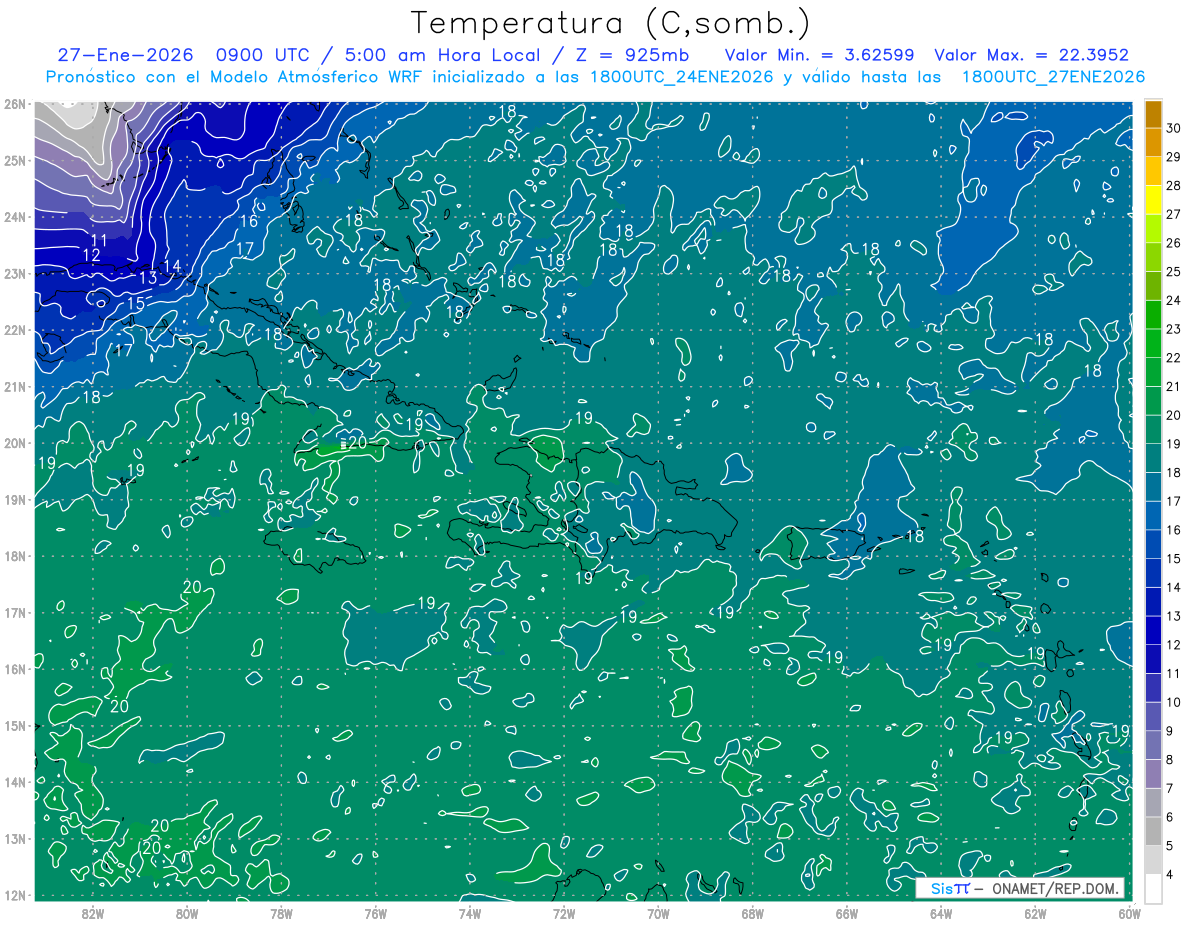
Task: Select the 'Z = 925mb' level label
Action: (632, 55)
